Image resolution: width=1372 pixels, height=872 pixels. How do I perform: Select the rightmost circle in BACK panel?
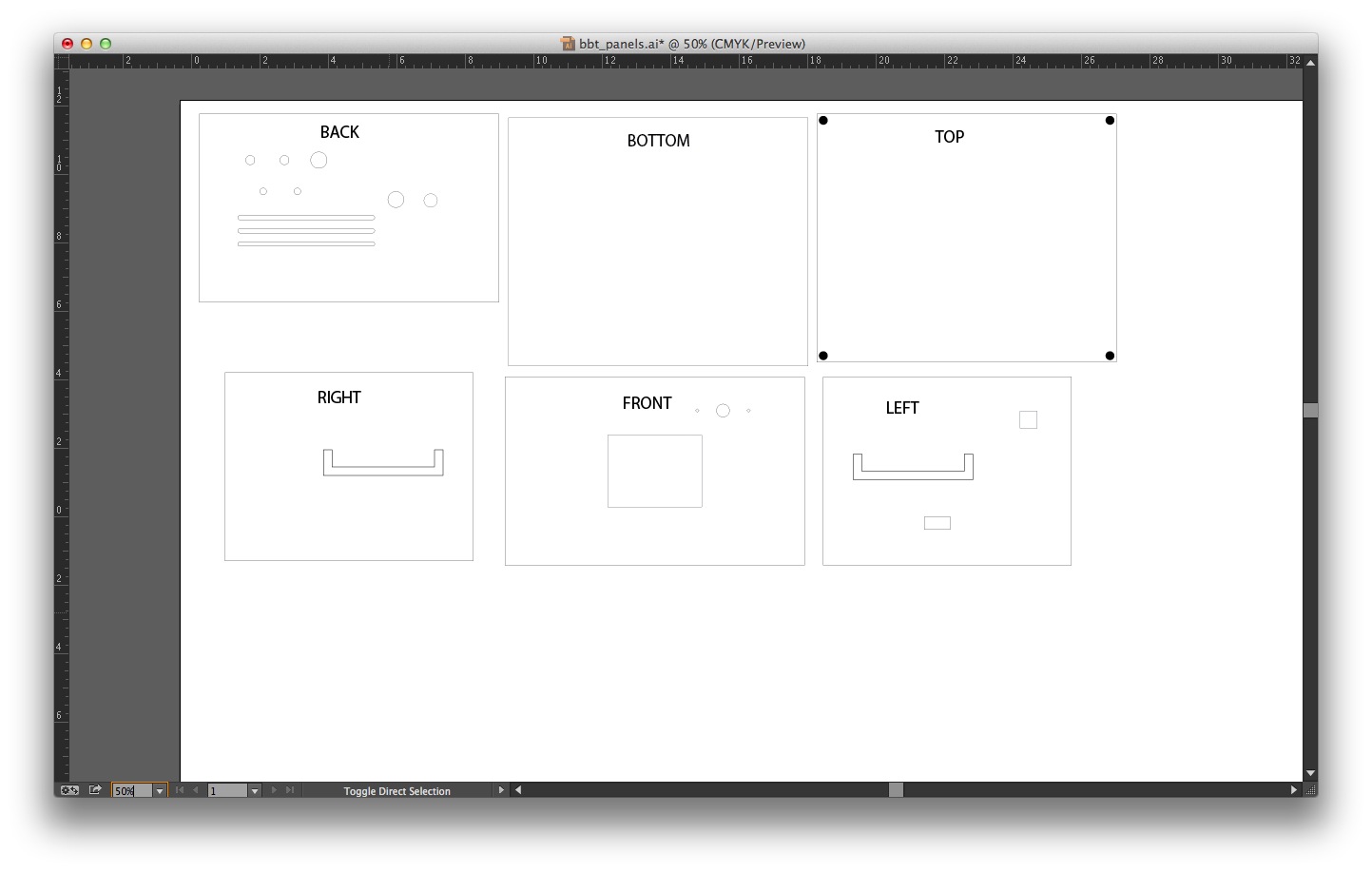click(431, 201)
